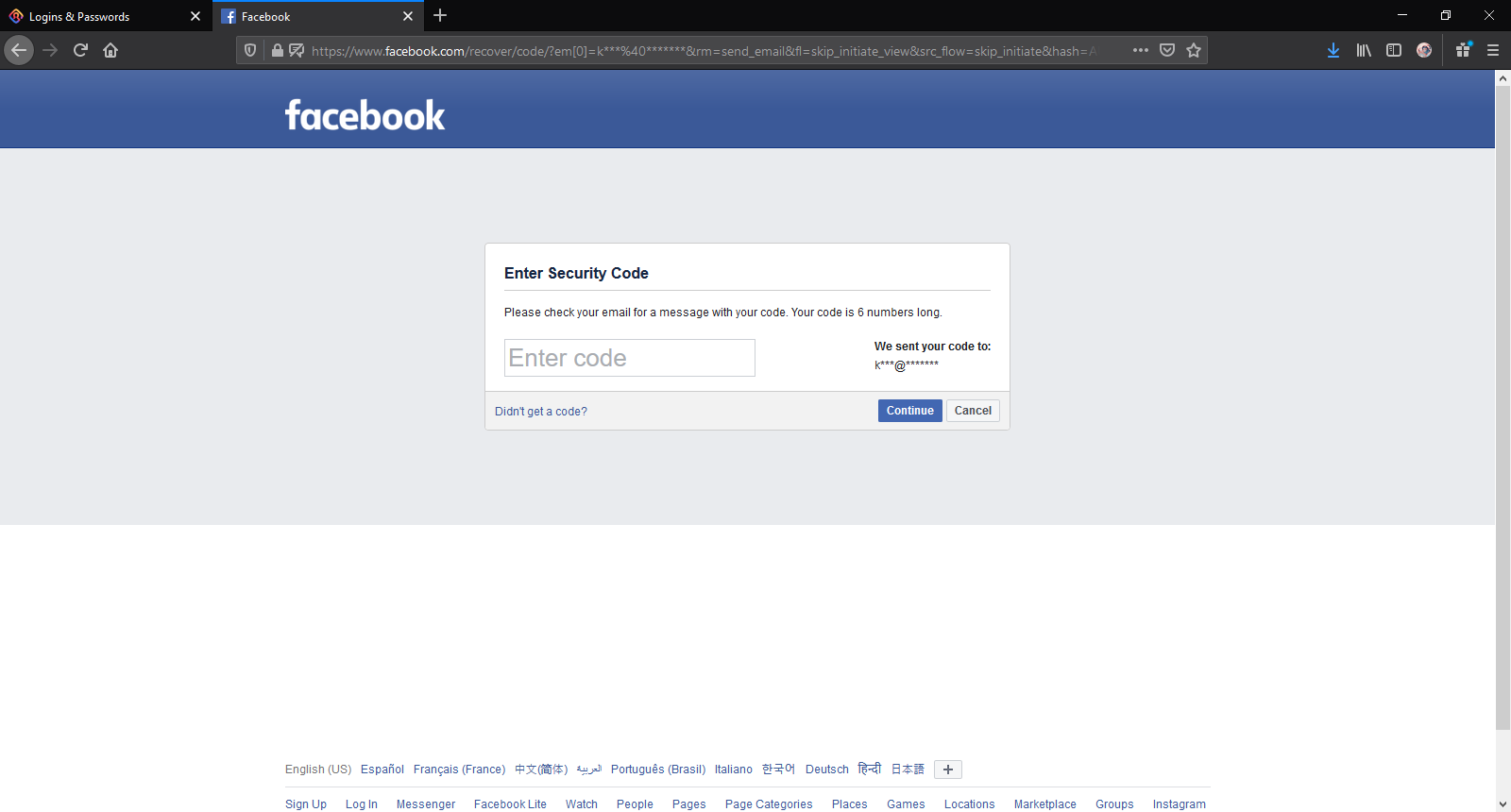Focus the Enter code field

[630, 358]
